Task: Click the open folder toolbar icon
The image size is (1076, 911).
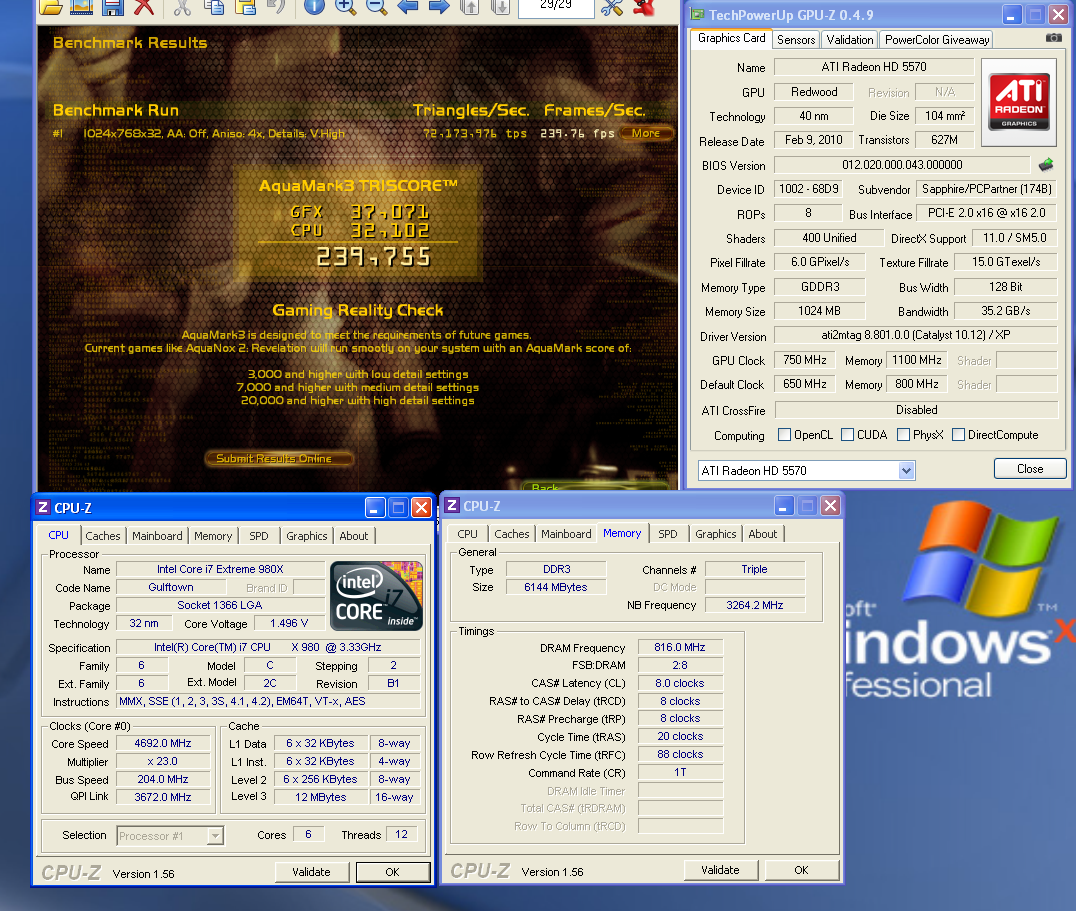Action: pos(51,7)
